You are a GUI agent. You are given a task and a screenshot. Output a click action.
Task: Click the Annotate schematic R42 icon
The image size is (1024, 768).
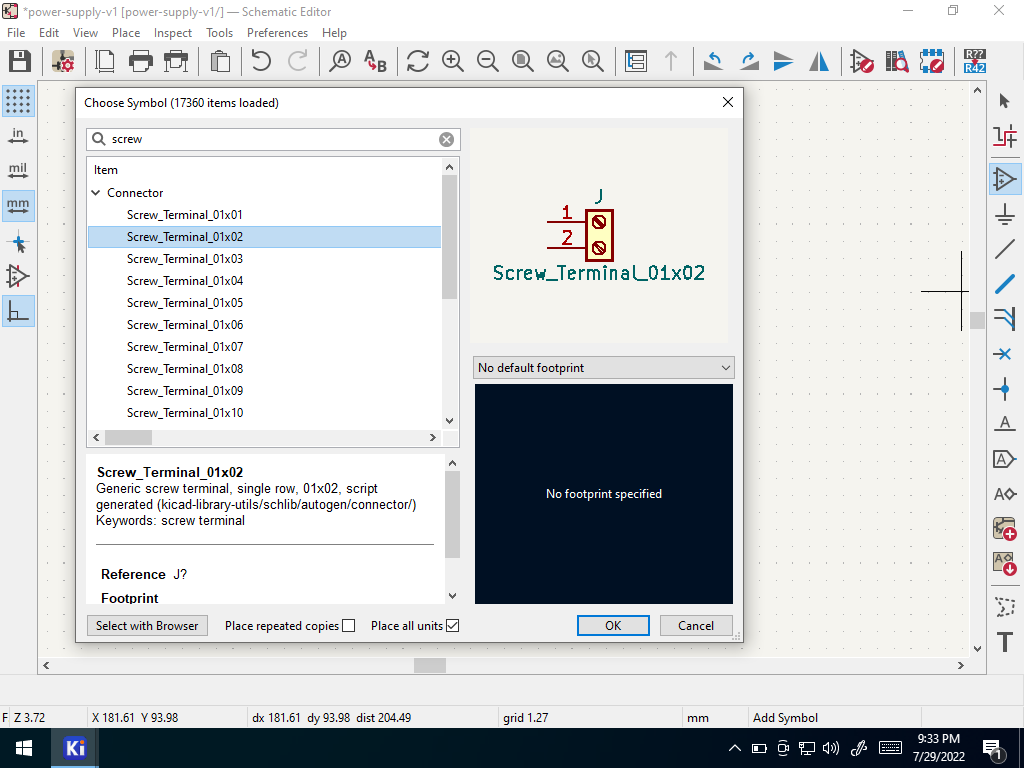click(974, 61)
